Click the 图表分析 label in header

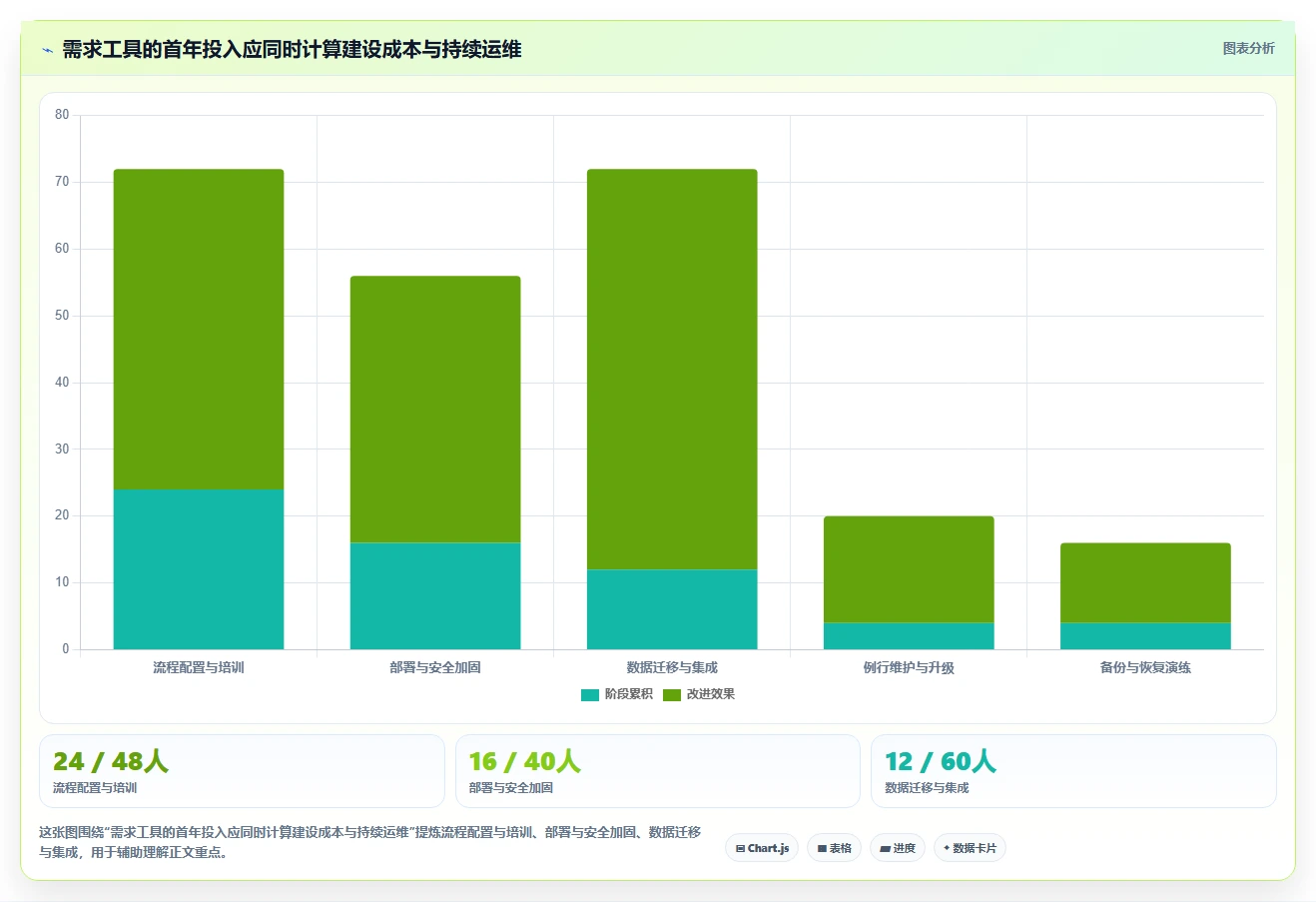click(x=1248, y=48)
